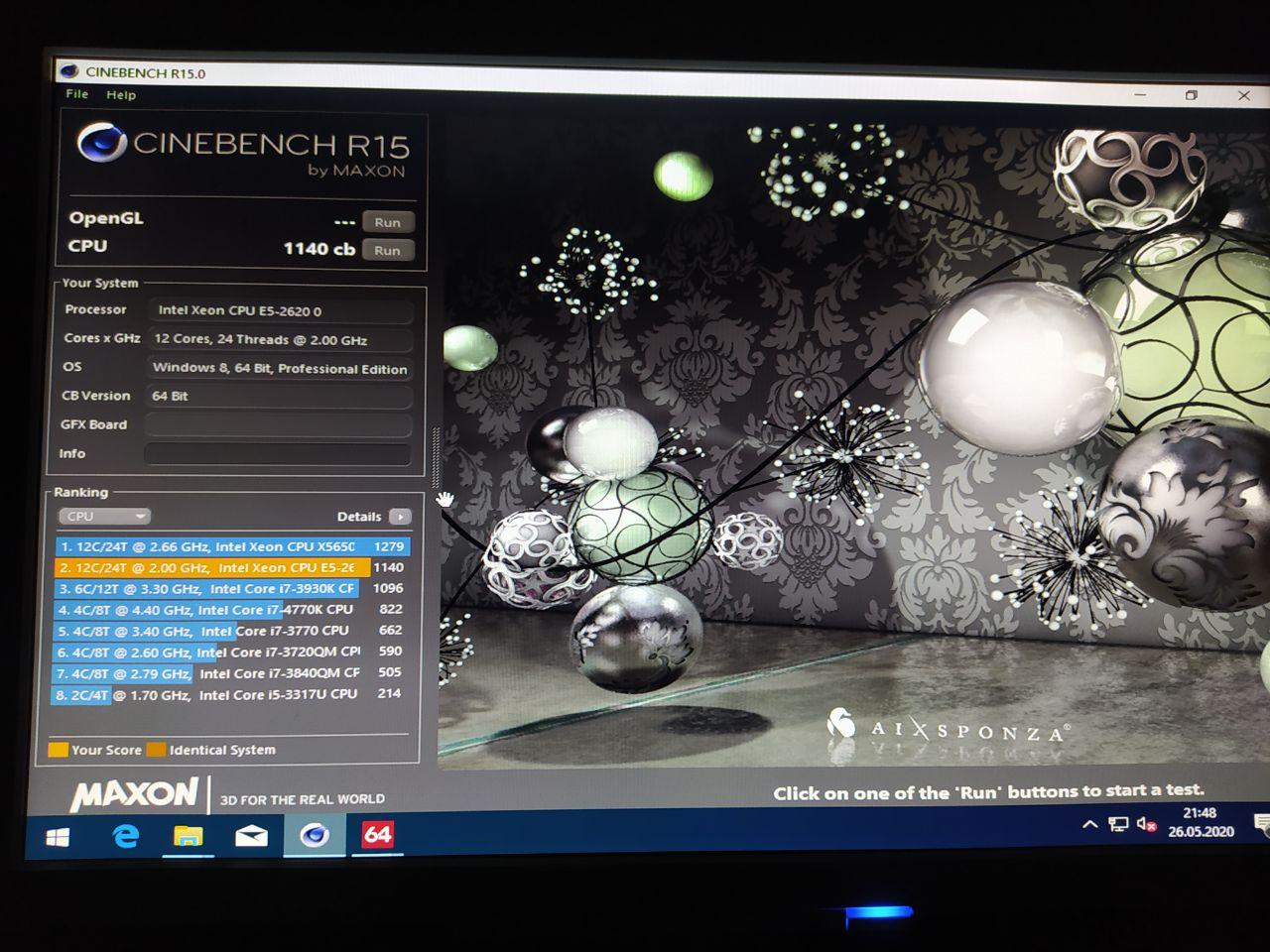The image size is (1270, 952).
Task: Click the muted volume icon in the tray
Action: [1146, 824]
